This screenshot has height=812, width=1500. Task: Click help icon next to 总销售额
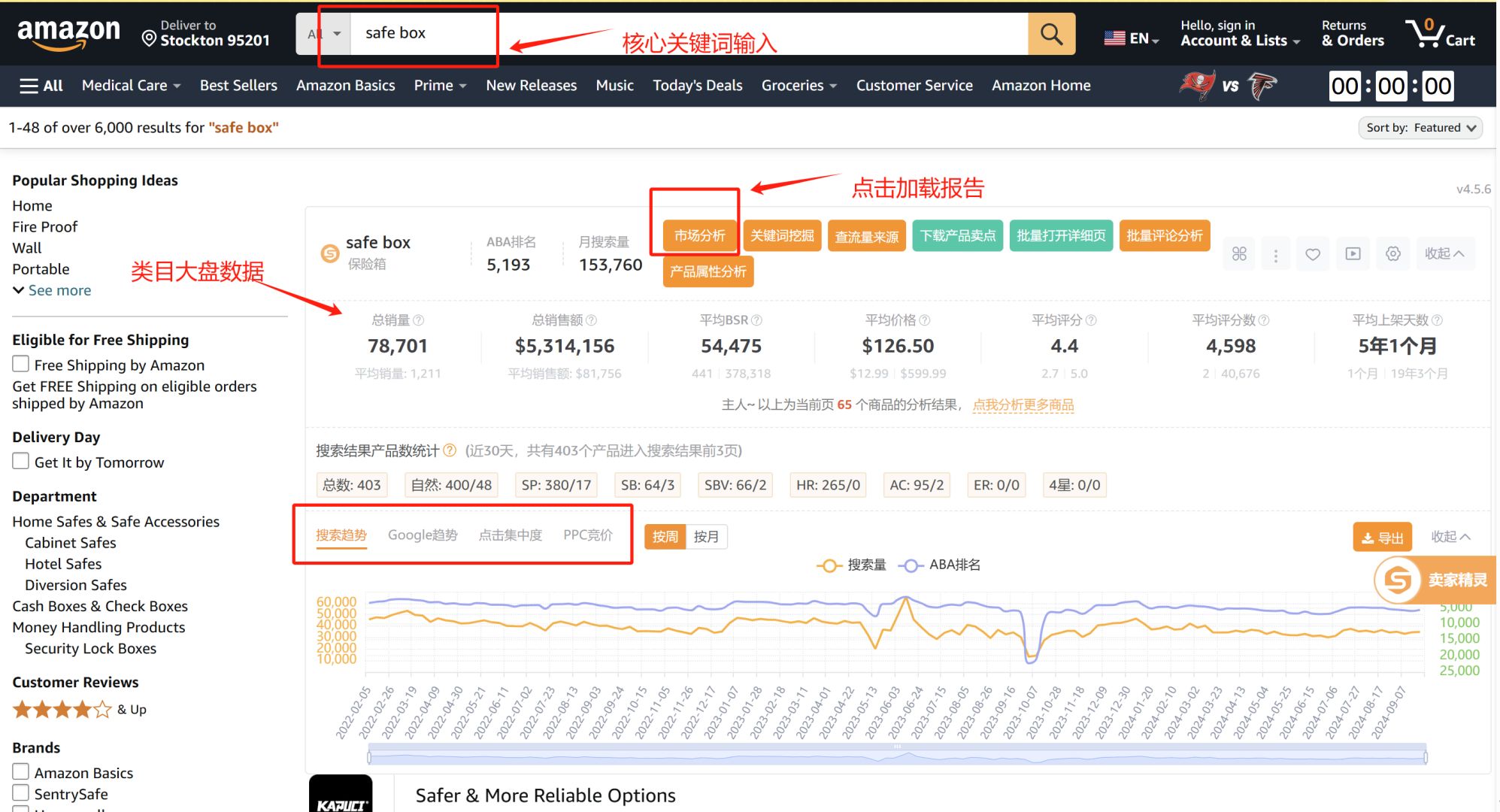[x=592, y=320]
